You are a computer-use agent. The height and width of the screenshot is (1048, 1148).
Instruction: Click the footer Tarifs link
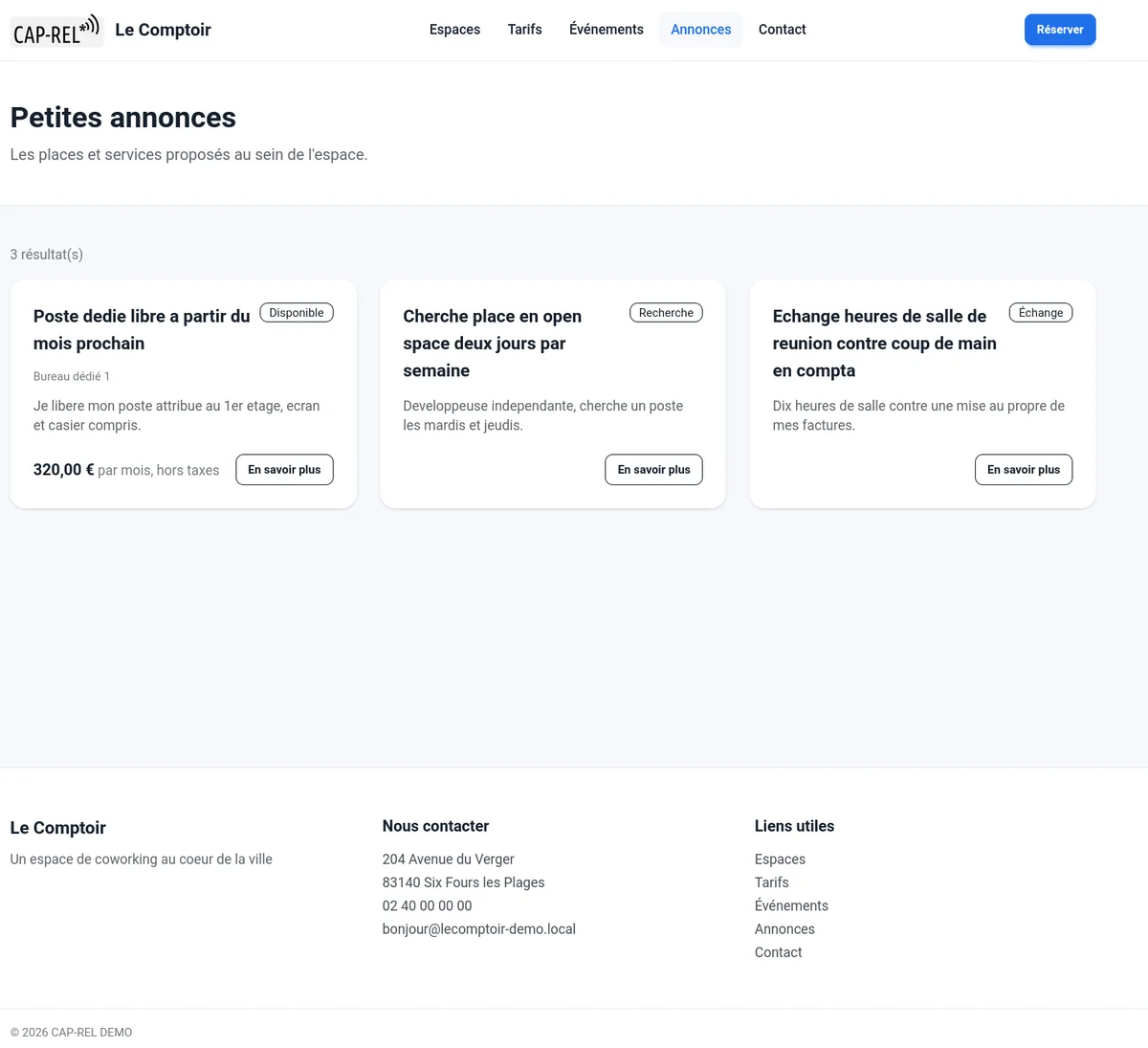tap(772, 882)
